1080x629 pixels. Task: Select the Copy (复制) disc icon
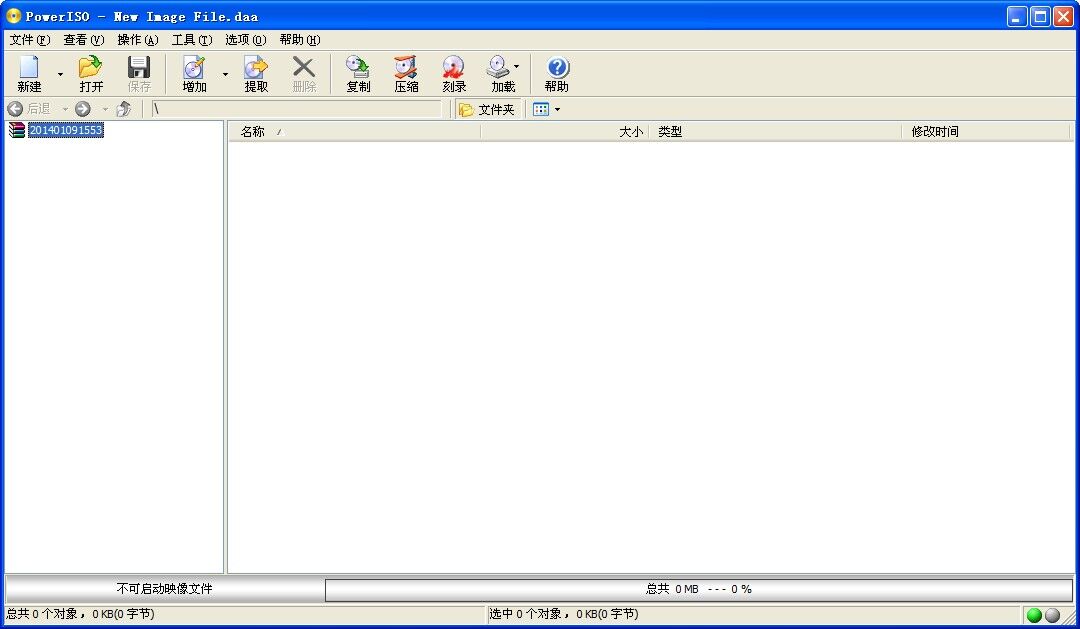[358, 74]
